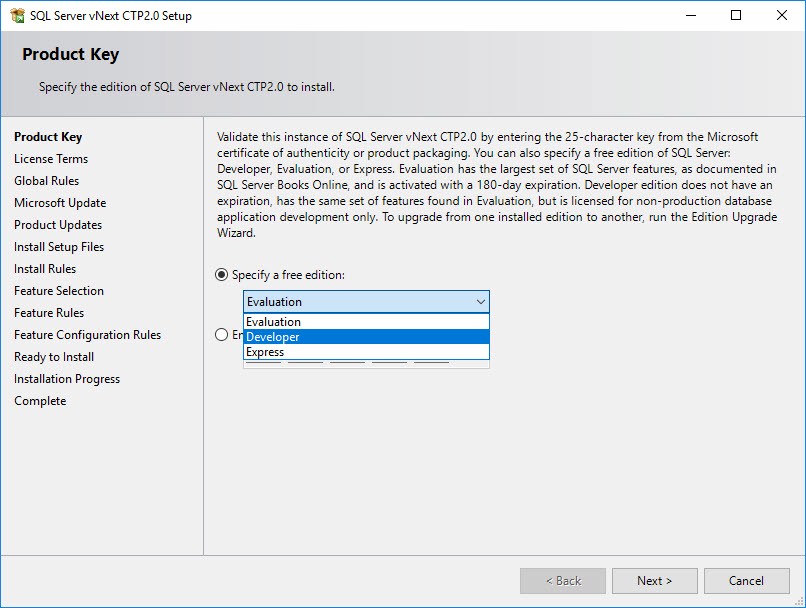This screenshot has width=806, height=608.
Task: Click the Next > button
Action: tap(654, 581)
